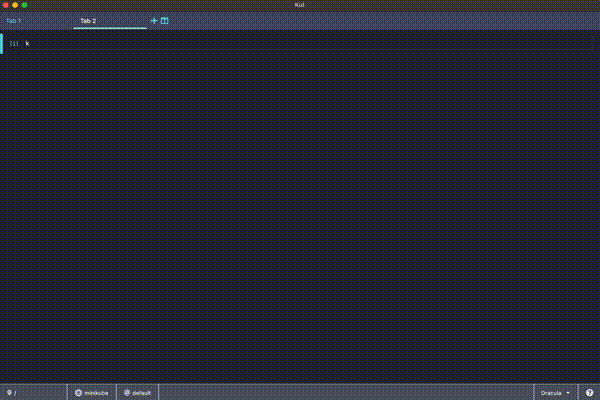Click the green active block bar
The image size is (600, 400).
click(x=2, y=43)
